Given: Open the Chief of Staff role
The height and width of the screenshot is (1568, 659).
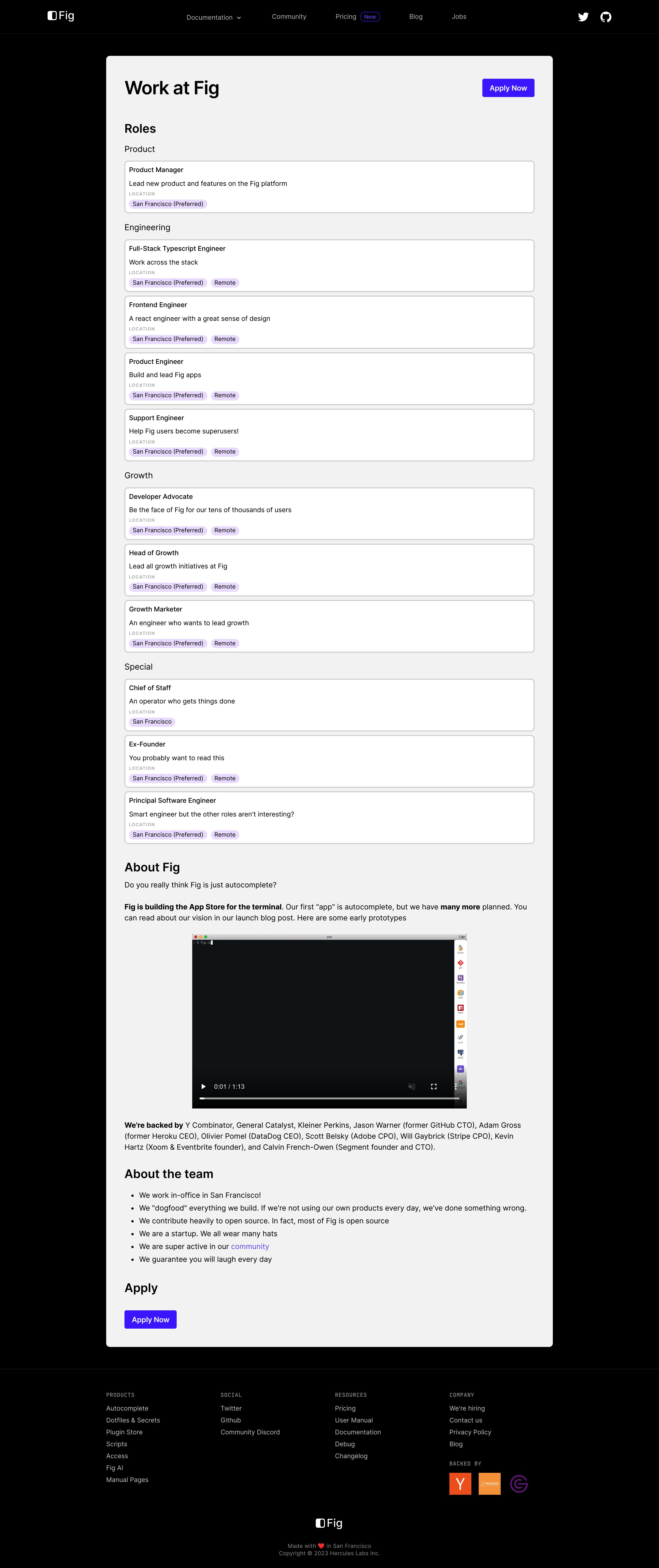Looking at the screenshot, I should click(329, 705).
